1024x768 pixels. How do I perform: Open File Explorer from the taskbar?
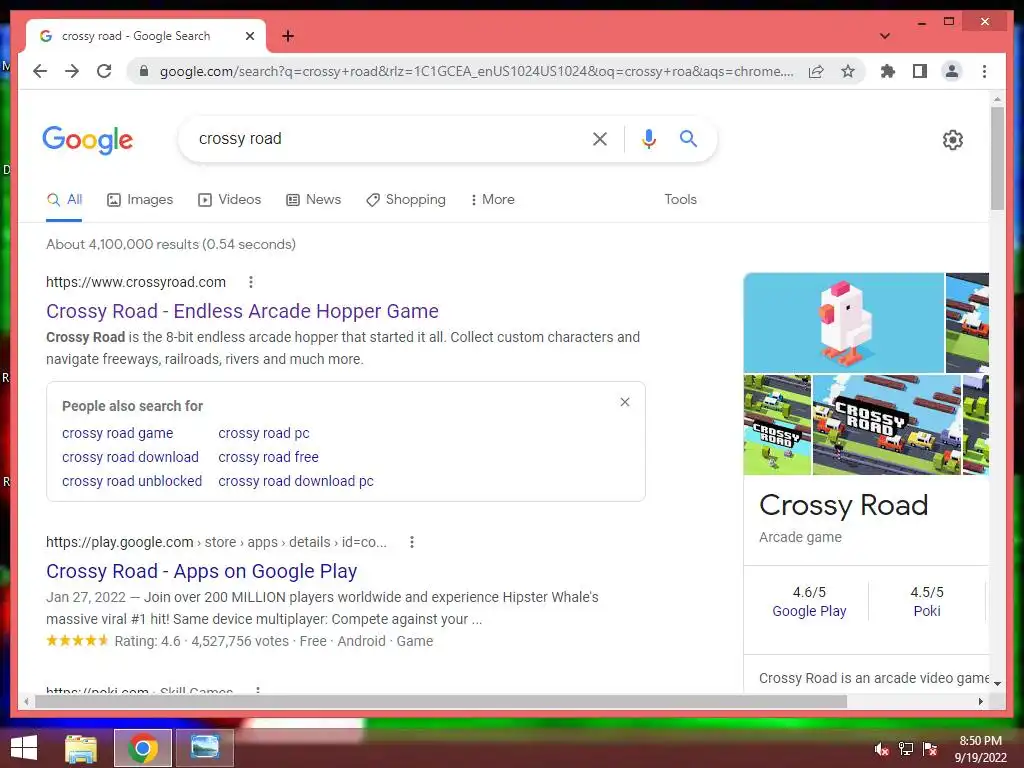click(x=81, y=748)
